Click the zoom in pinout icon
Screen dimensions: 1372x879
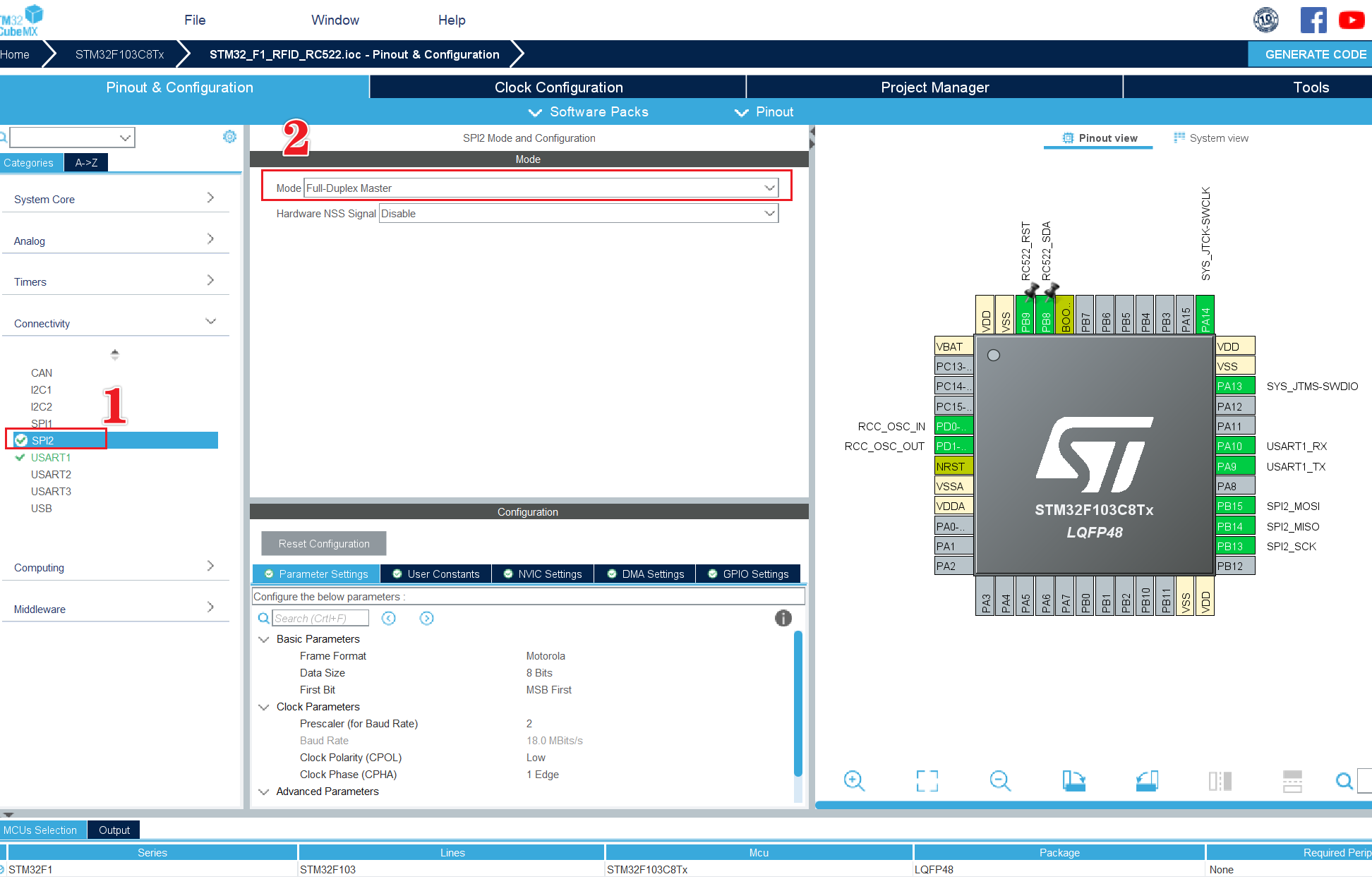click(854, 780)
